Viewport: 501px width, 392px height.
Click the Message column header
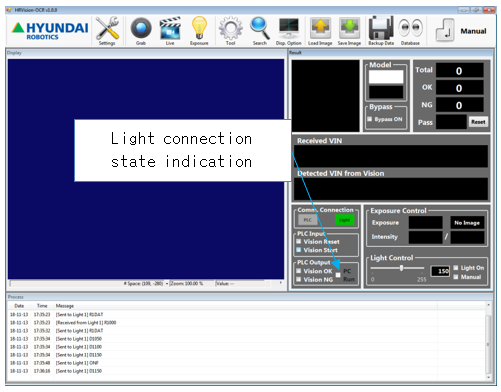[65, 306]
